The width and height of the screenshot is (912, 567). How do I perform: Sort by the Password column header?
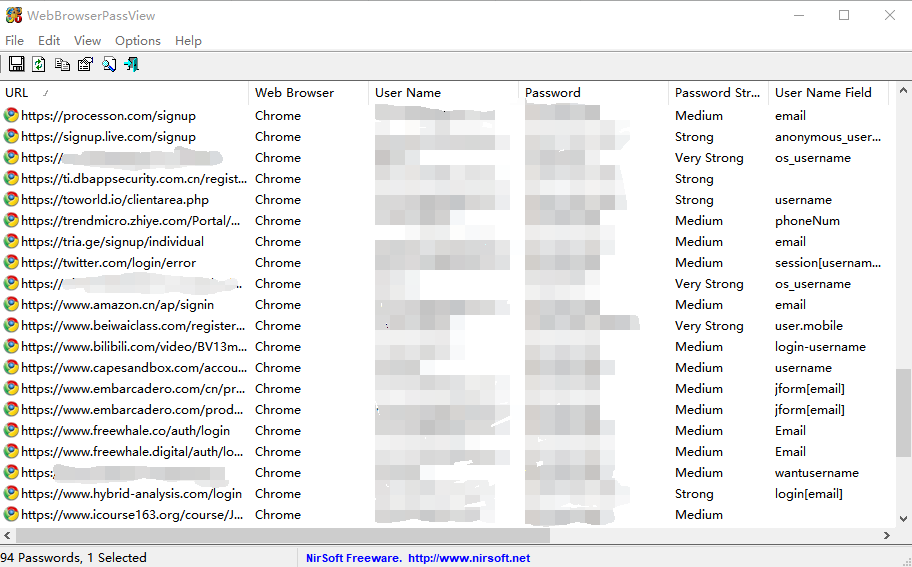point(594,92)
